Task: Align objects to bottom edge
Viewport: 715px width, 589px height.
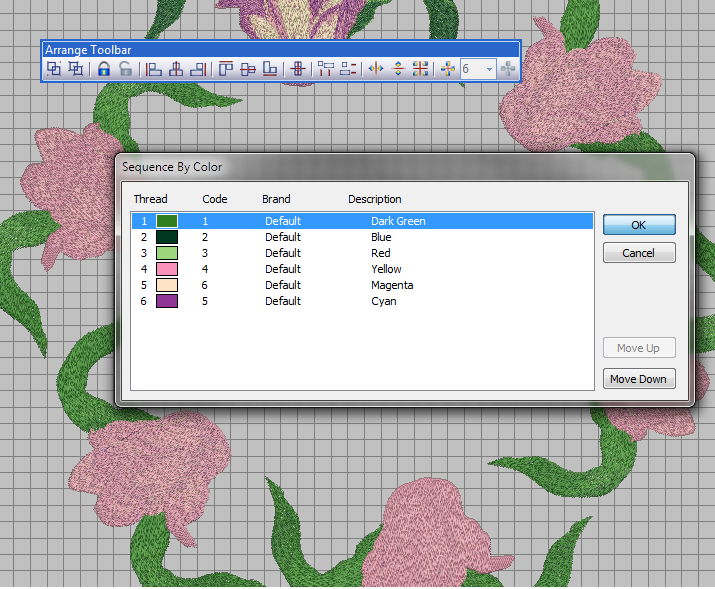Action: [270, 69]
